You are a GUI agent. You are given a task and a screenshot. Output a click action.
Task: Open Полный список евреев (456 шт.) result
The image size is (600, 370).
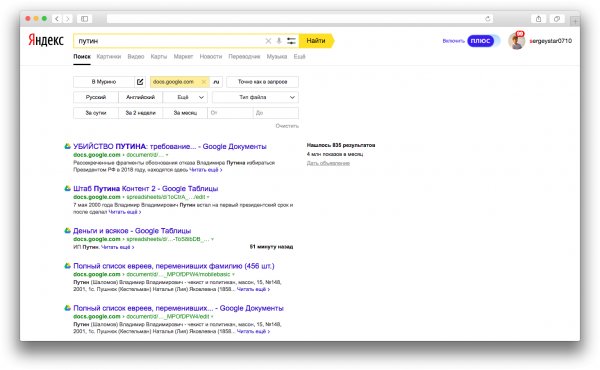pos(174,266)
